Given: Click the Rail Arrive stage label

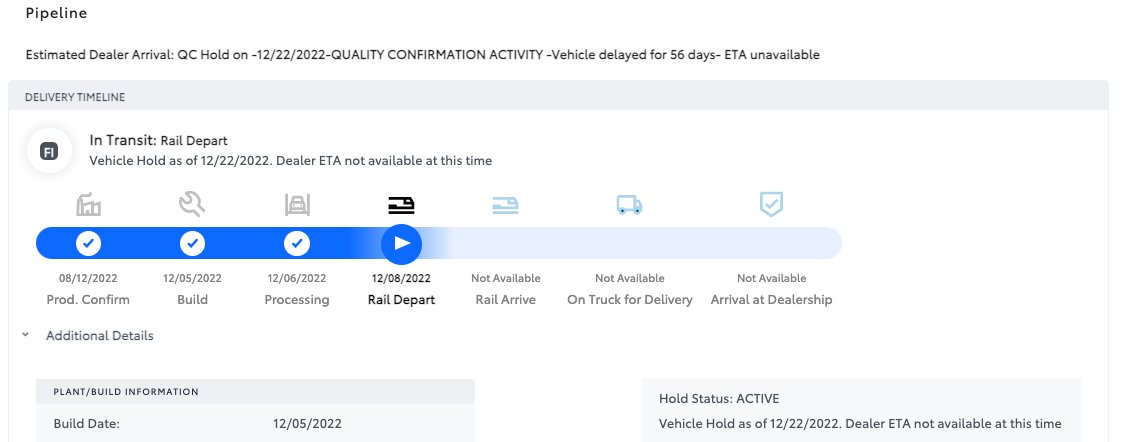Looking at the screenshot, I should point(505,300).
